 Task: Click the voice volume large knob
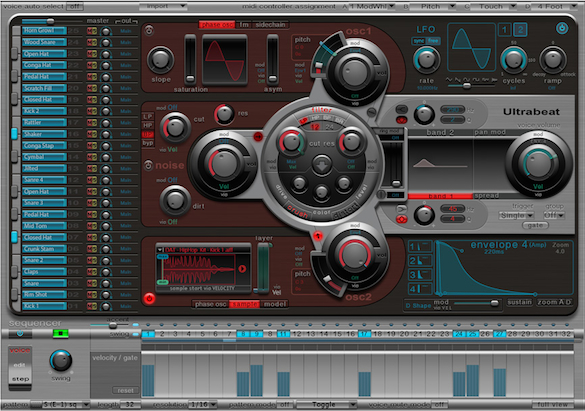pyautogui.click(x=538, y=163)
